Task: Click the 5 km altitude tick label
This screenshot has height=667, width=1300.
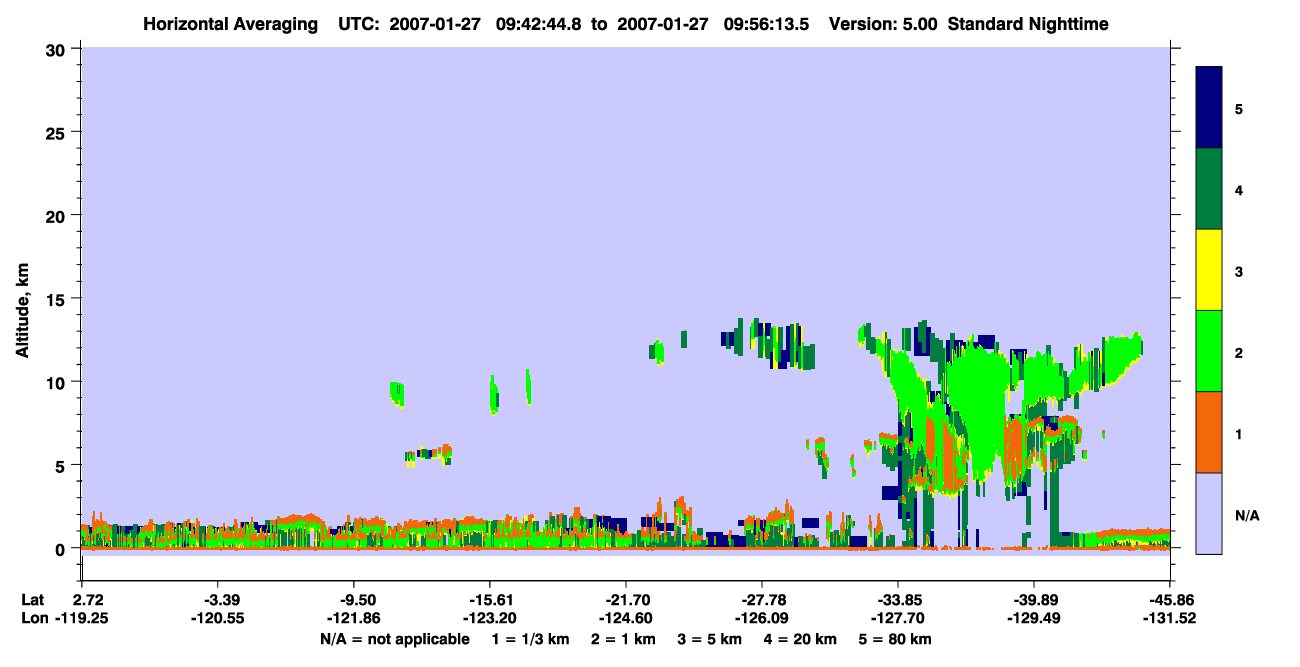Action: coord(63,465)
